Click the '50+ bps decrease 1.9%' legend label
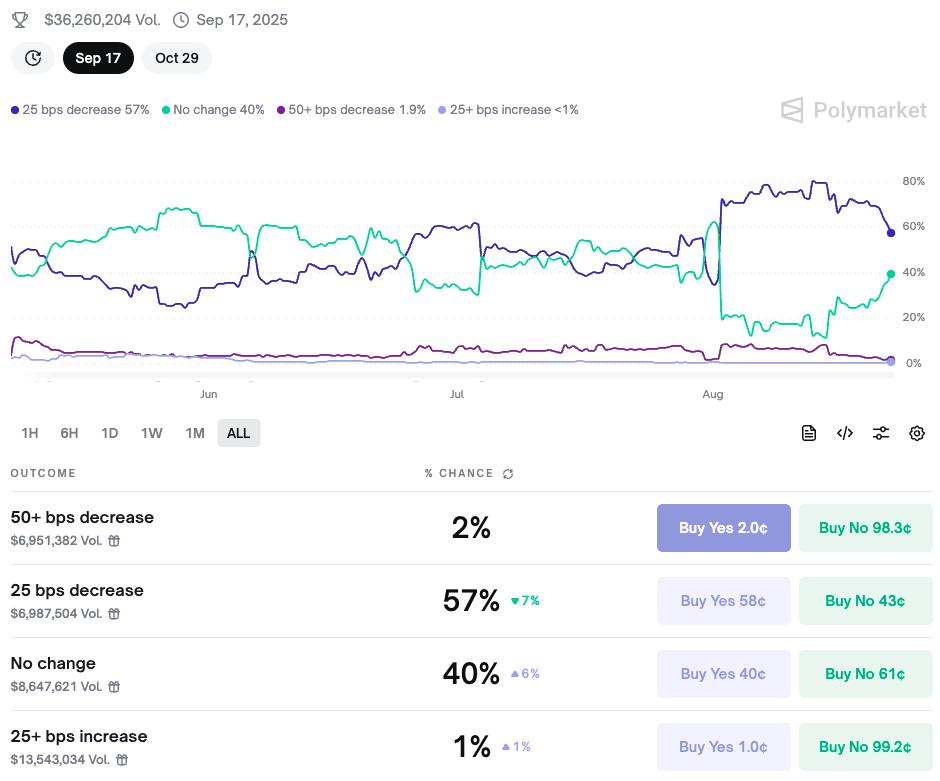The image size is (940, 781). coord(357,110)
